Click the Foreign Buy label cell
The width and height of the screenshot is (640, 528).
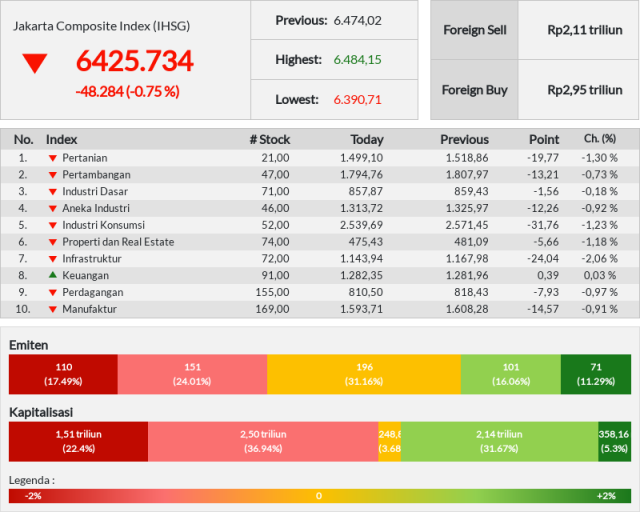coord(474,89)
